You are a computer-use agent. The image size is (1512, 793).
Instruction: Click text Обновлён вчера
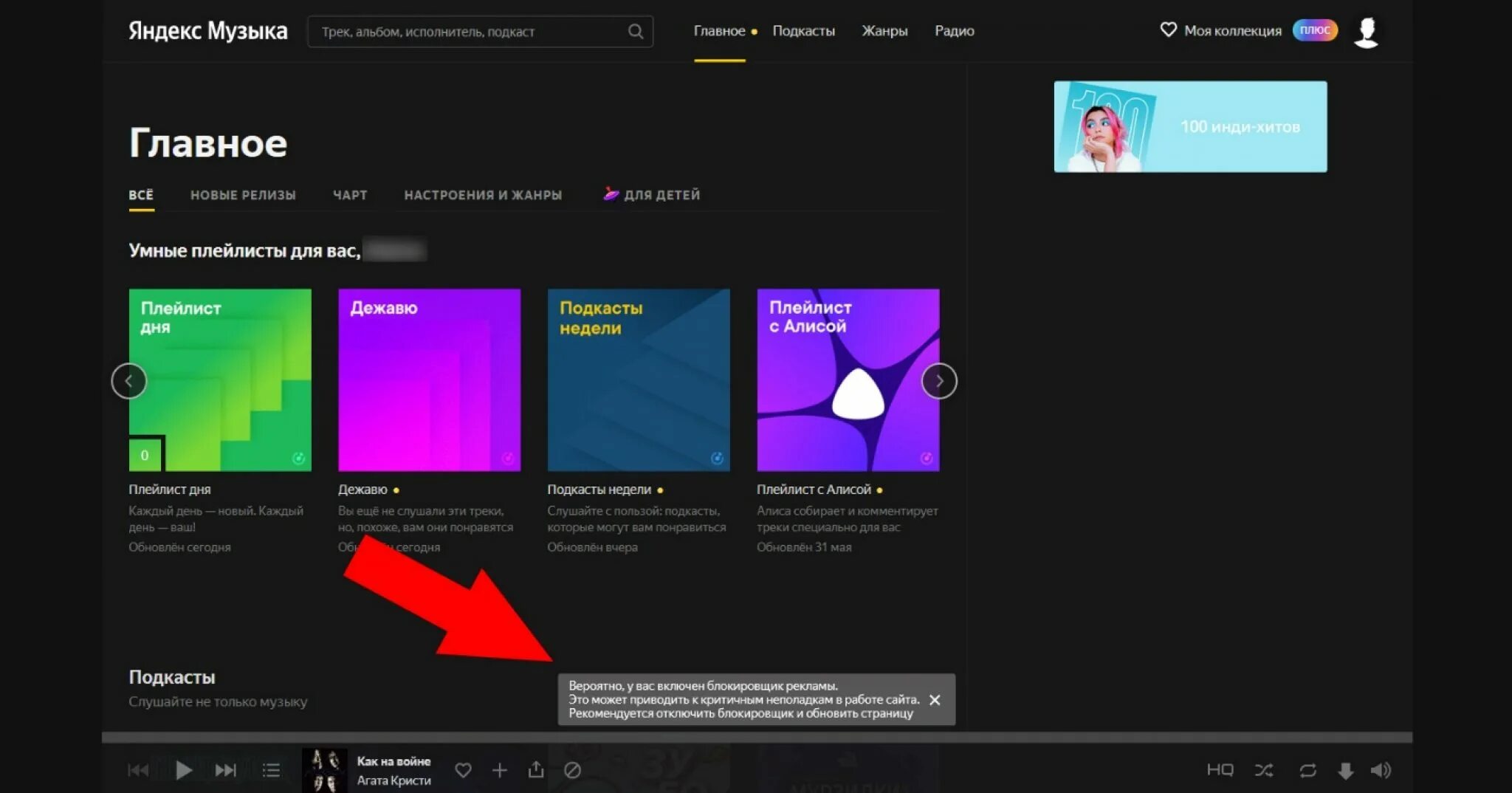click(592, 547)
